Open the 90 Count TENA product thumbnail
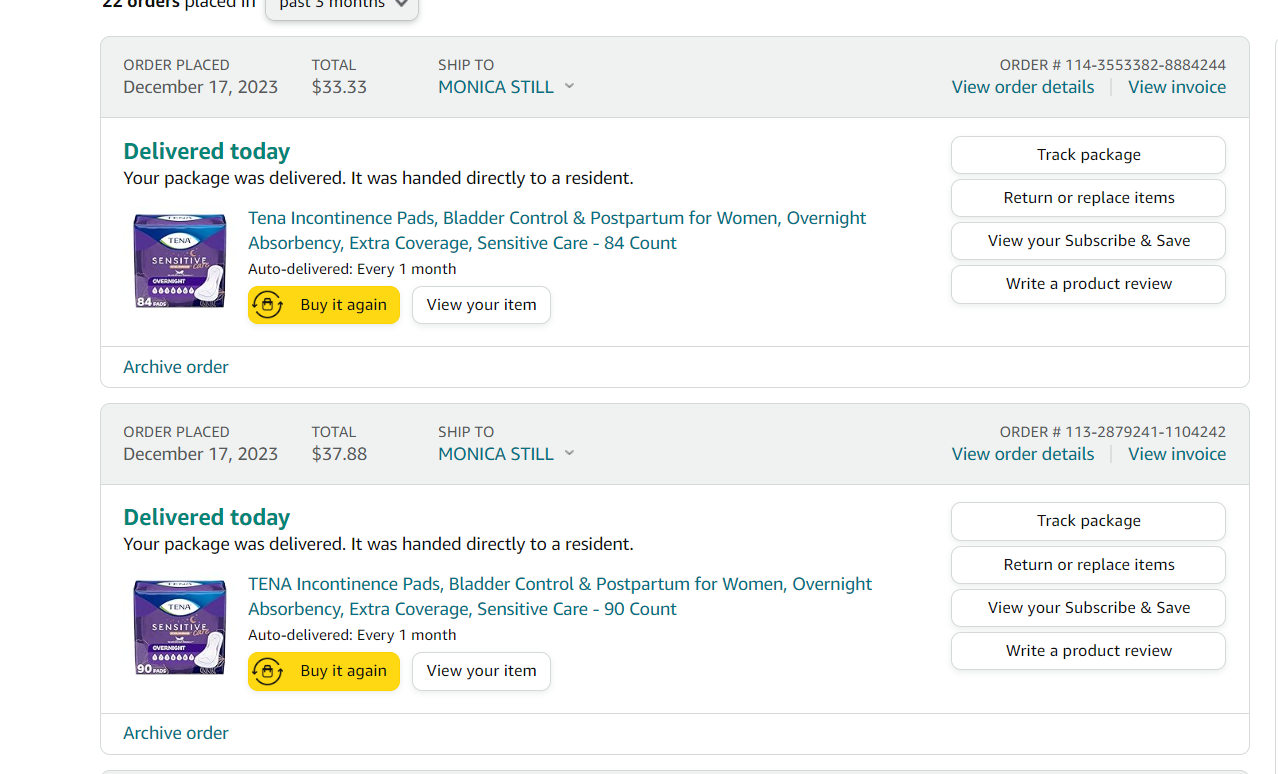This screenshot has height=774, width=1278. pyautogui.click(x=180, y=626)
